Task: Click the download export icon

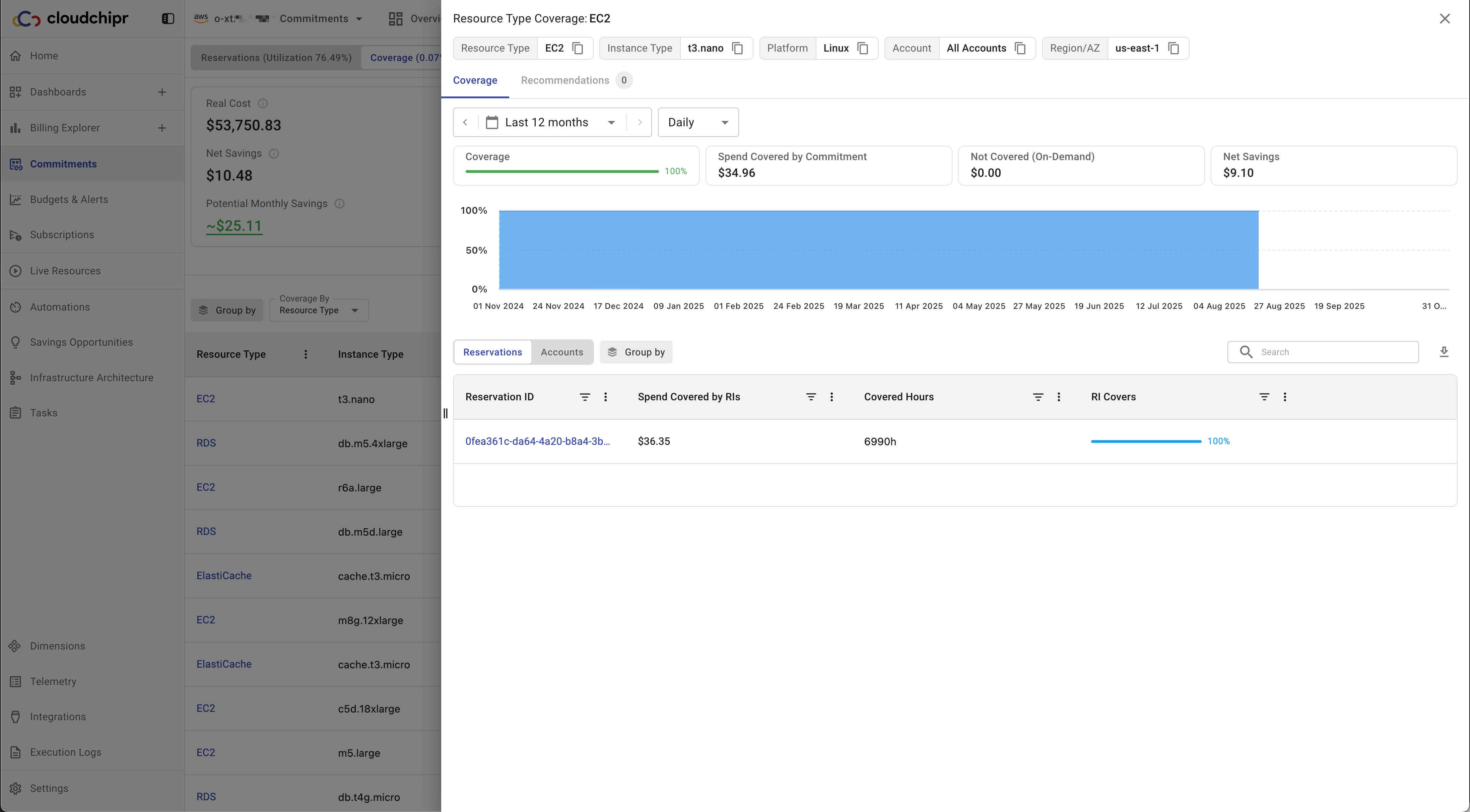Action: (x=1444, y=352)
